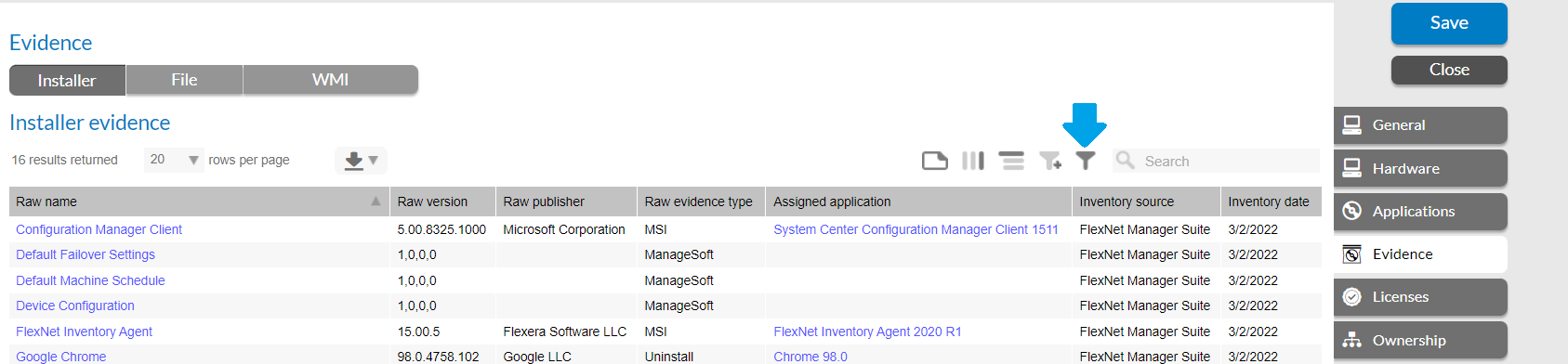Click the Hardware monitor icon
Screen dimensions: 1568x364
click(x=1352, y=168)
